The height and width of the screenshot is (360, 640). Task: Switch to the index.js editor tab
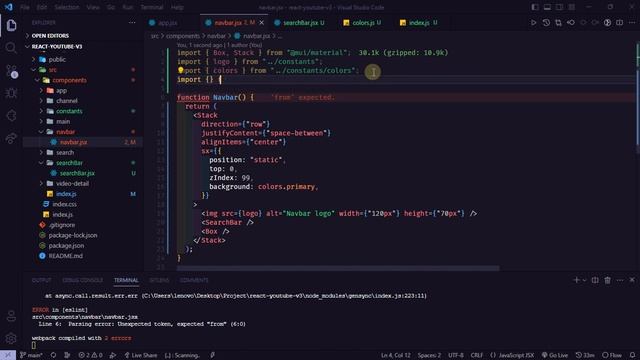coord(419,23)
